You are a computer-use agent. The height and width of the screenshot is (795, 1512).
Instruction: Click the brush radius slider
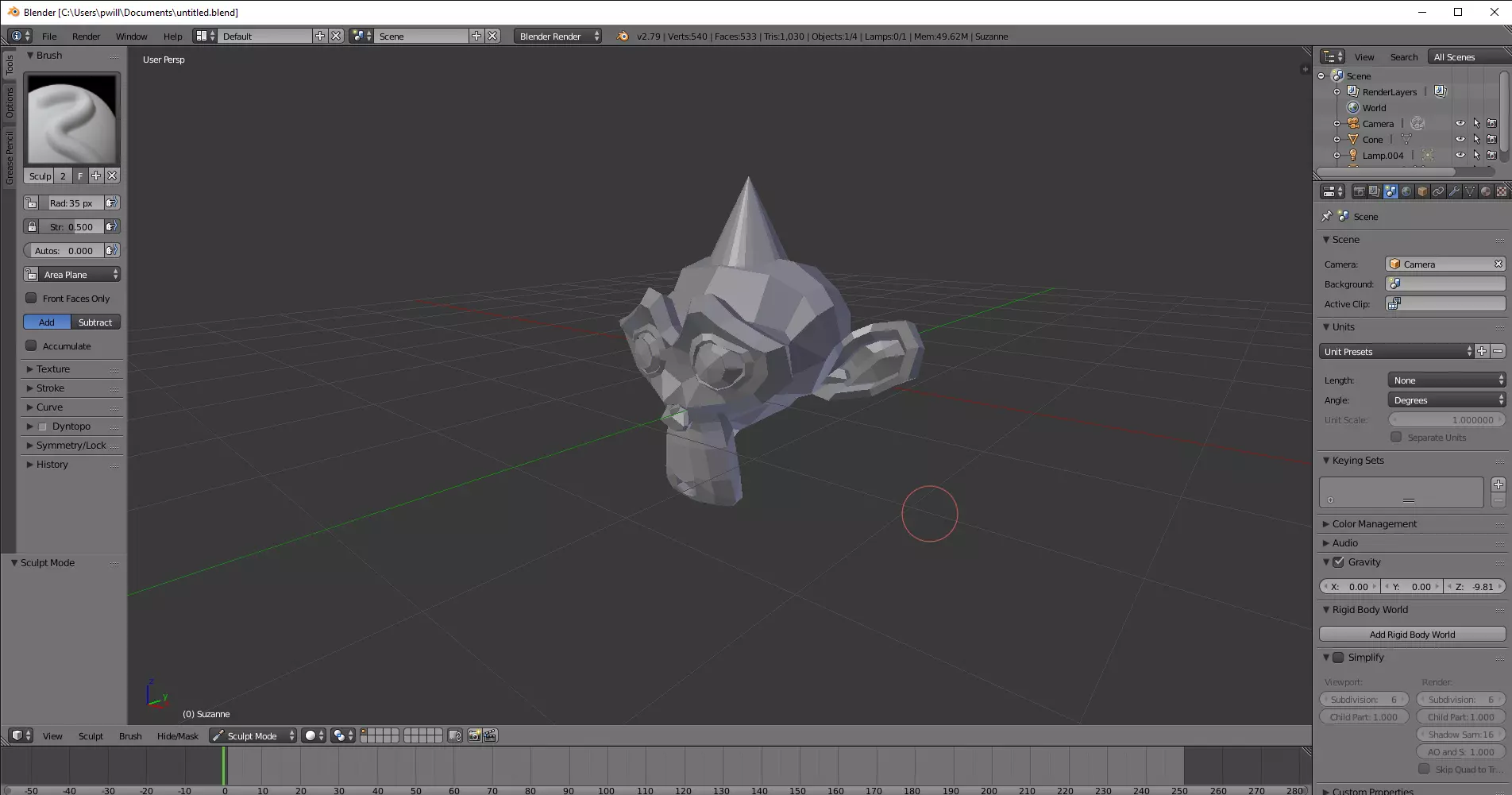pos(71,203)
